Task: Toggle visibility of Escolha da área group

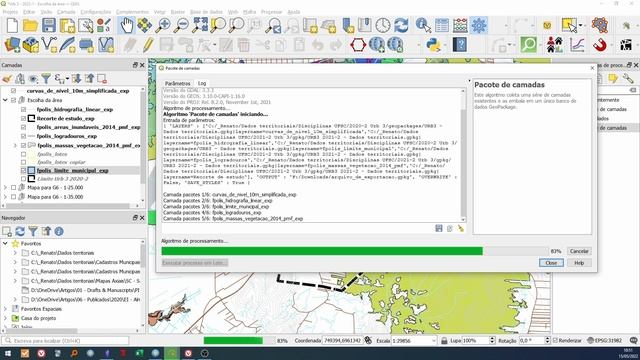Action: point(14,100)
